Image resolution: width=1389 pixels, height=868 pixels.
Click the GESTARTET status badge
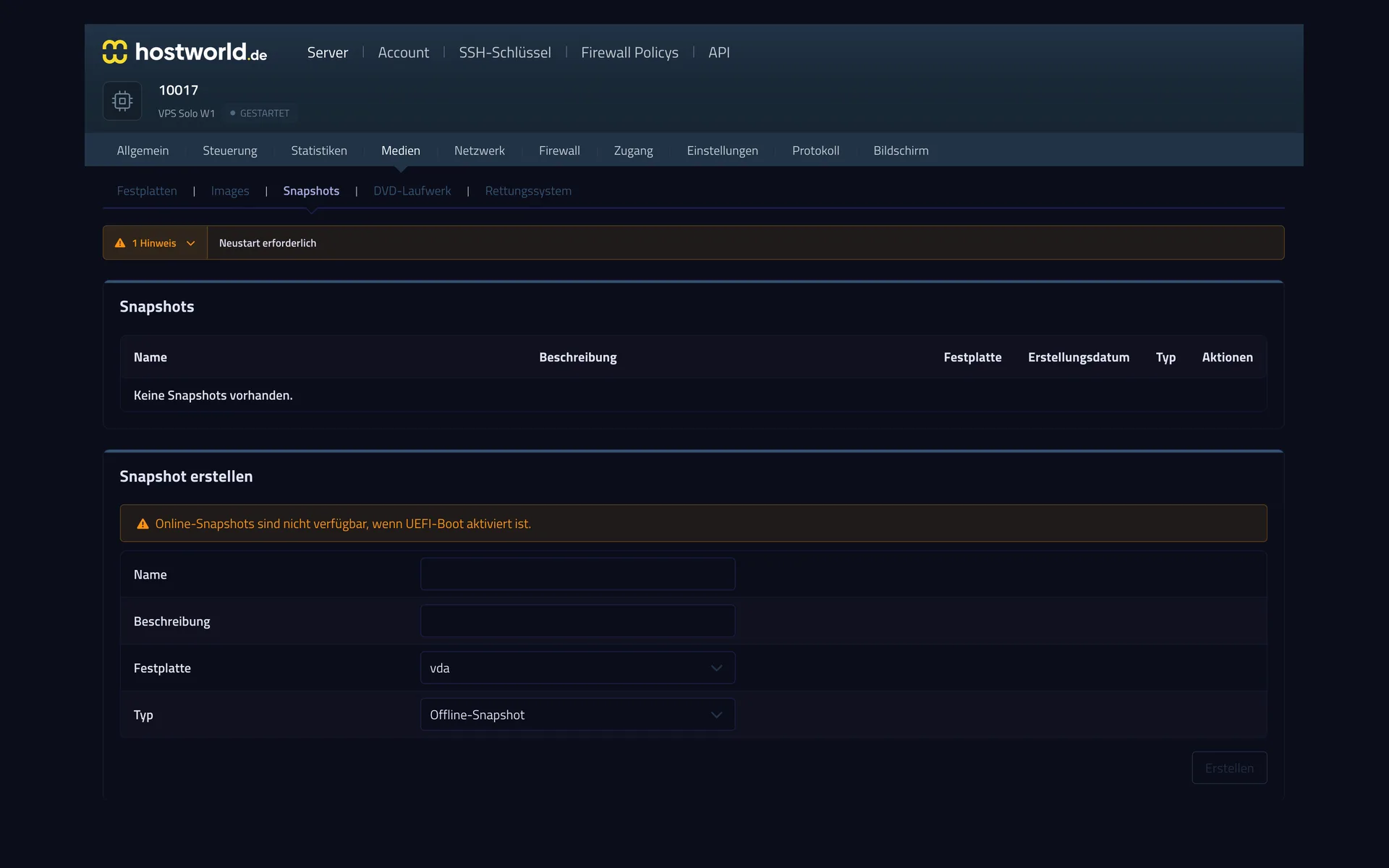[x=260, y=114]
